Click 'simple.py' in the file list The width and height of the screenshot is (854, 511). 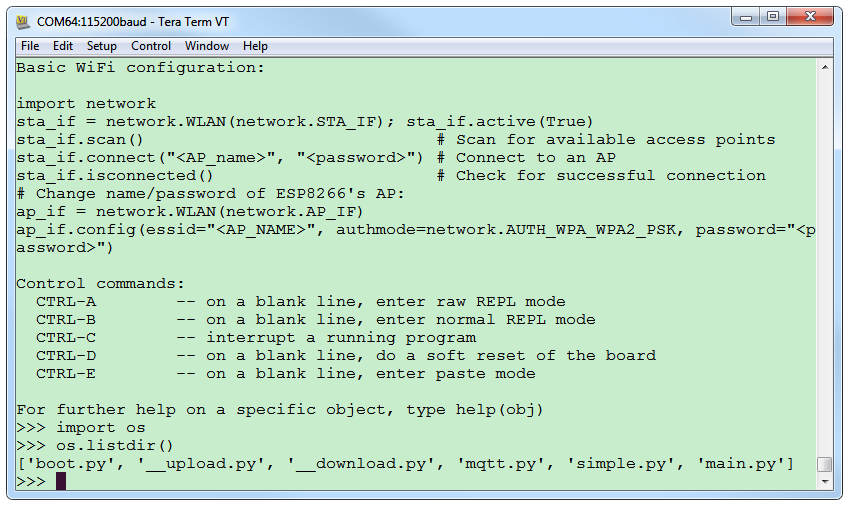point(626,464)
